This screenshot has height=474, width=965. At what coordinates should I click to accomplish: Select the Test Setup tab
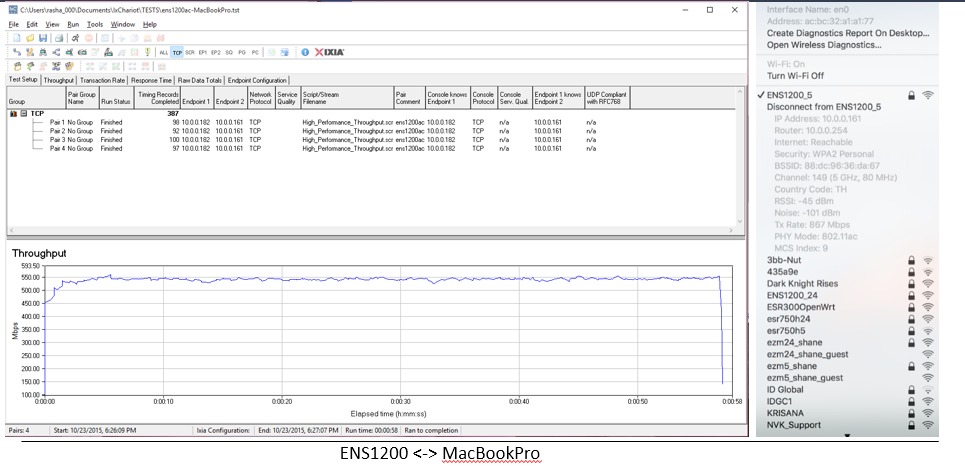point(23,80)
